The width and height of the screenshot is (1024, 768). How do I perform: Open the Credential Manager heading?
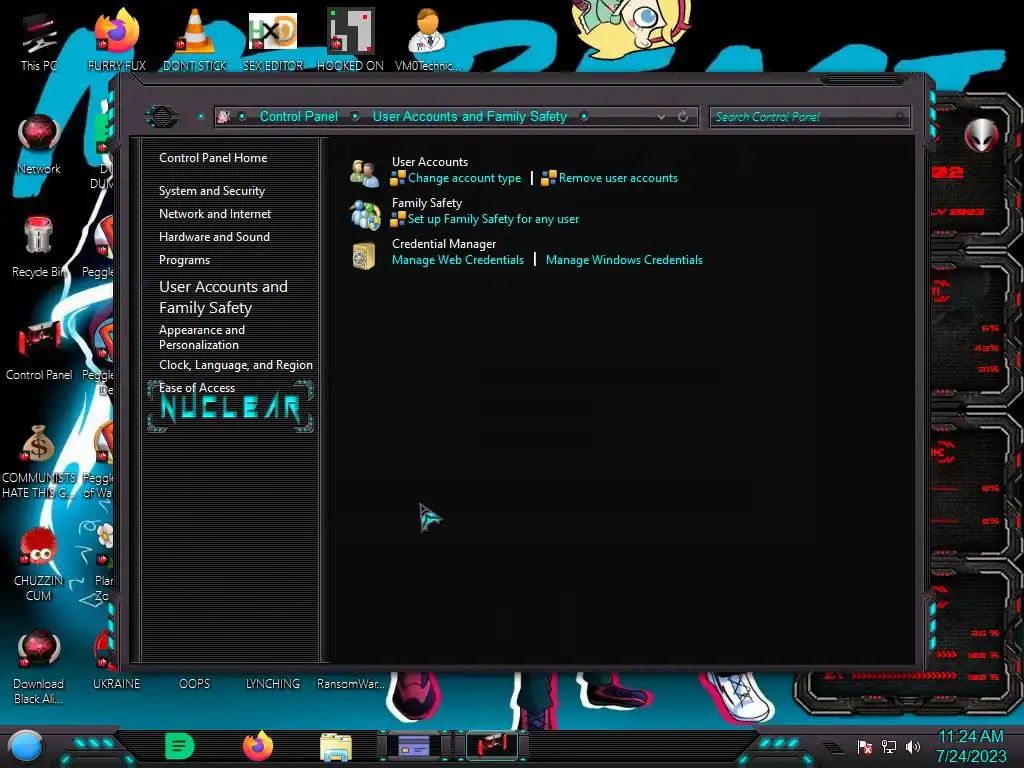tap(444, 244)
